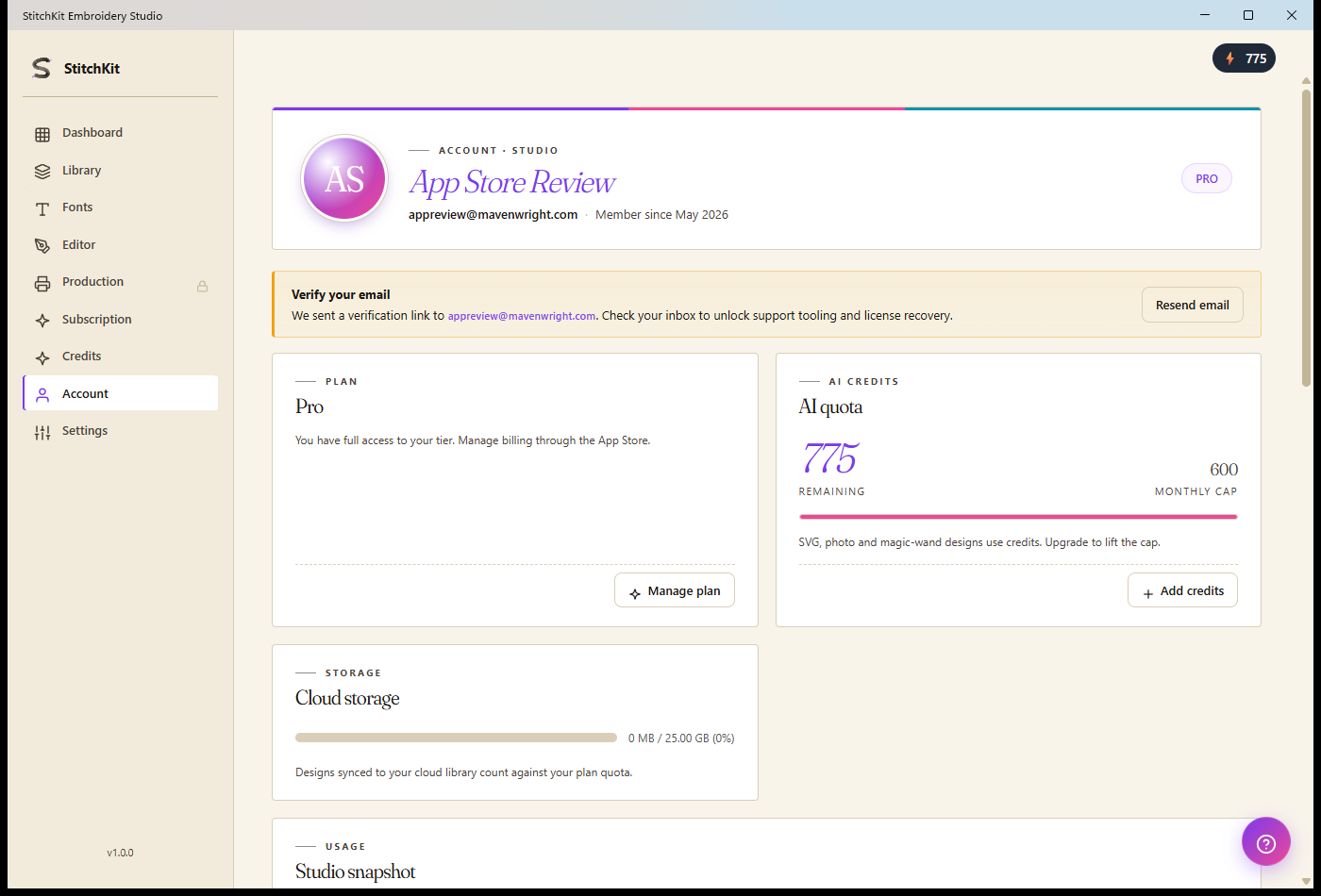Click the Production printer icon

coord(42,283)
